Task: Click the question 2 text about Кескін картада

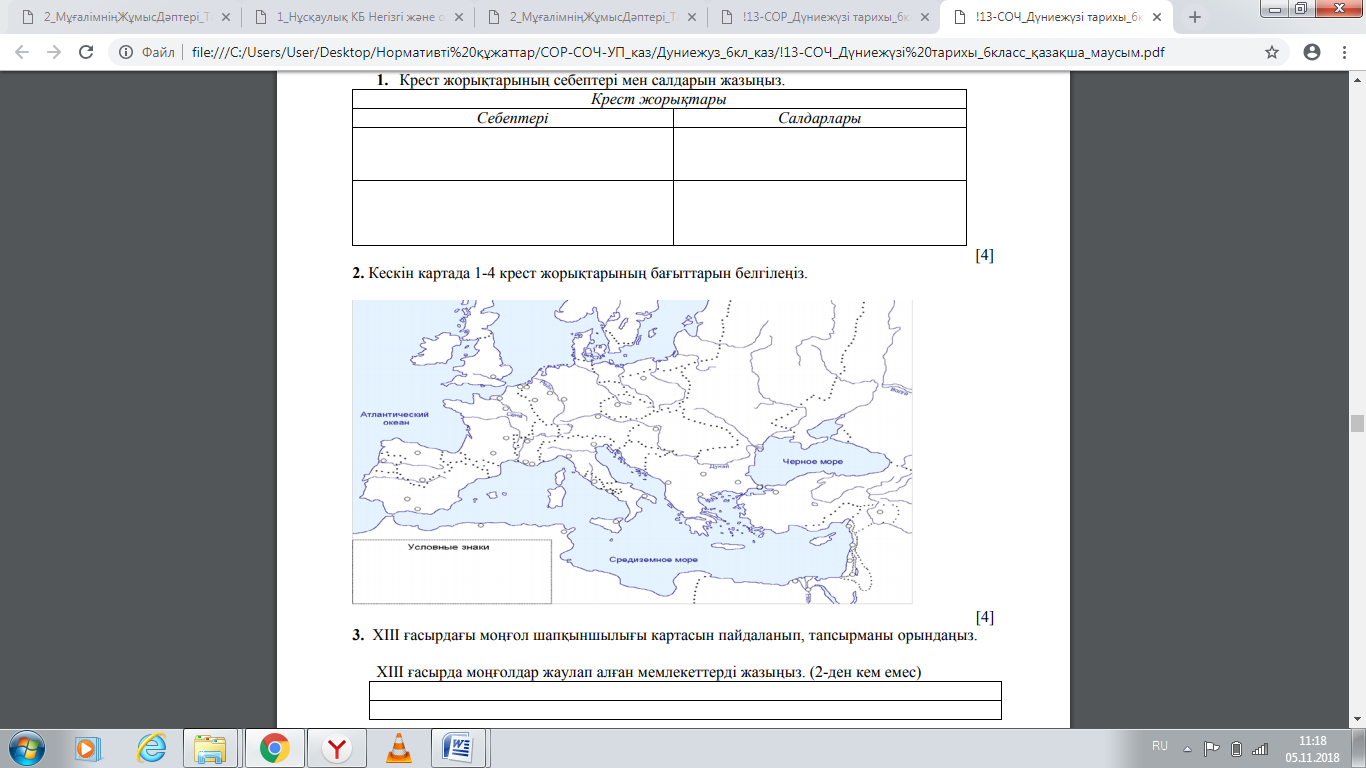Action: coord(579,273)
